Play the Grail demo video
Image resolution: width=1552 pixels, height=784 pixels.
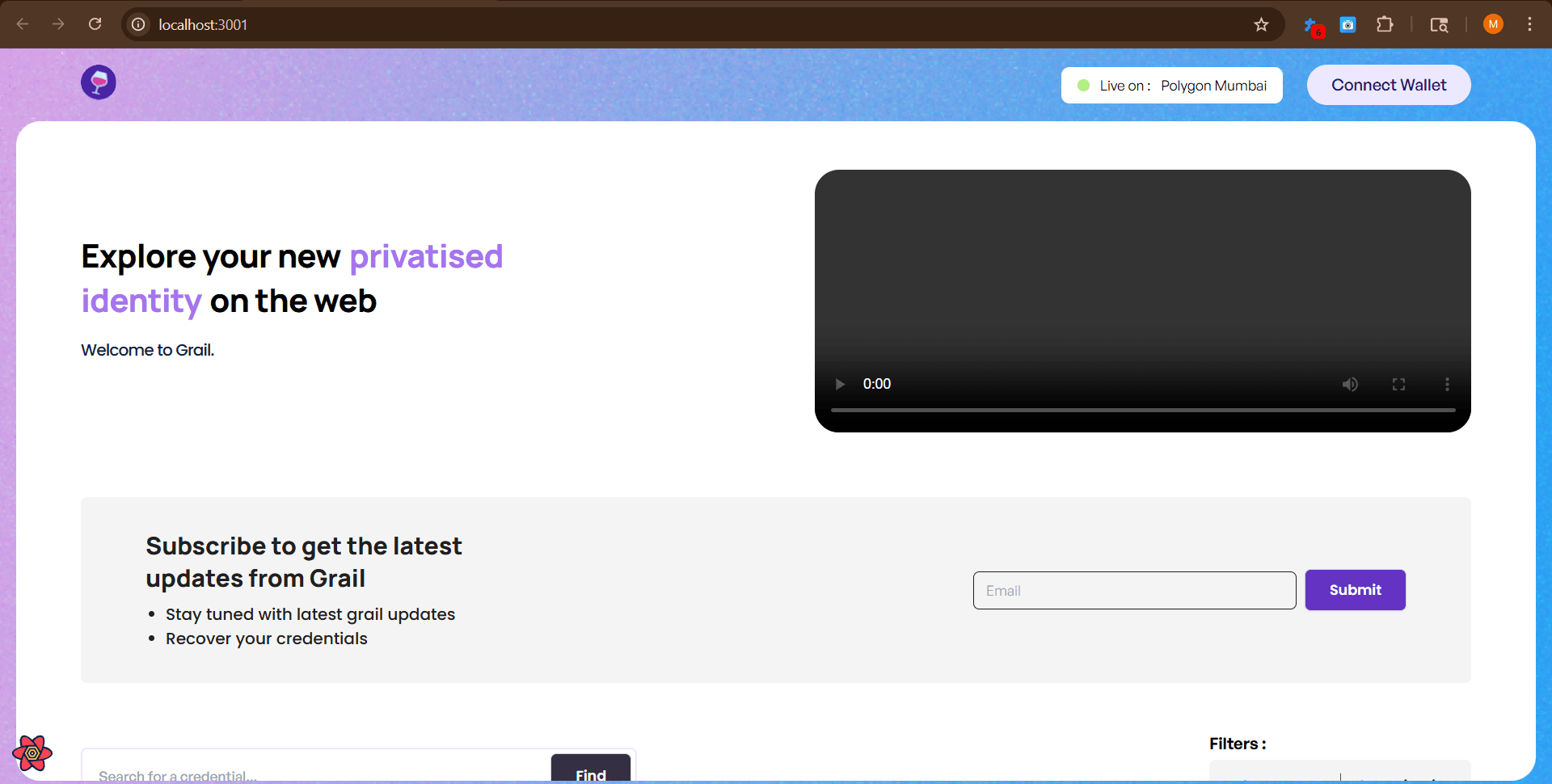point(840,384)
